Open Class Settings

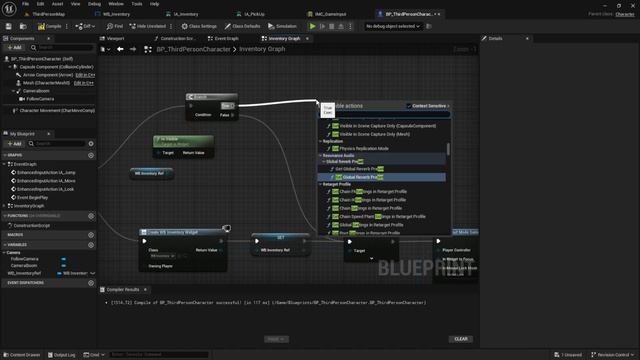(199, 26)
